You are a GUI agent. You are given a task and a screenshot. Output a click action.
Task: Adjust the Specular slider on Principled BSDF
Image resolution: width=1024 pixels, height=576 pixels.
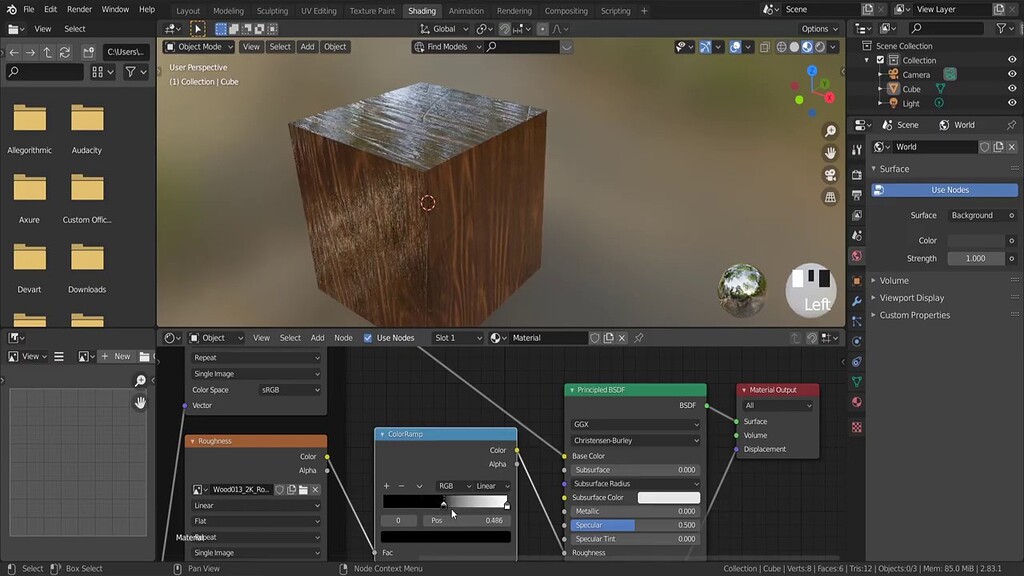point(635,525)
